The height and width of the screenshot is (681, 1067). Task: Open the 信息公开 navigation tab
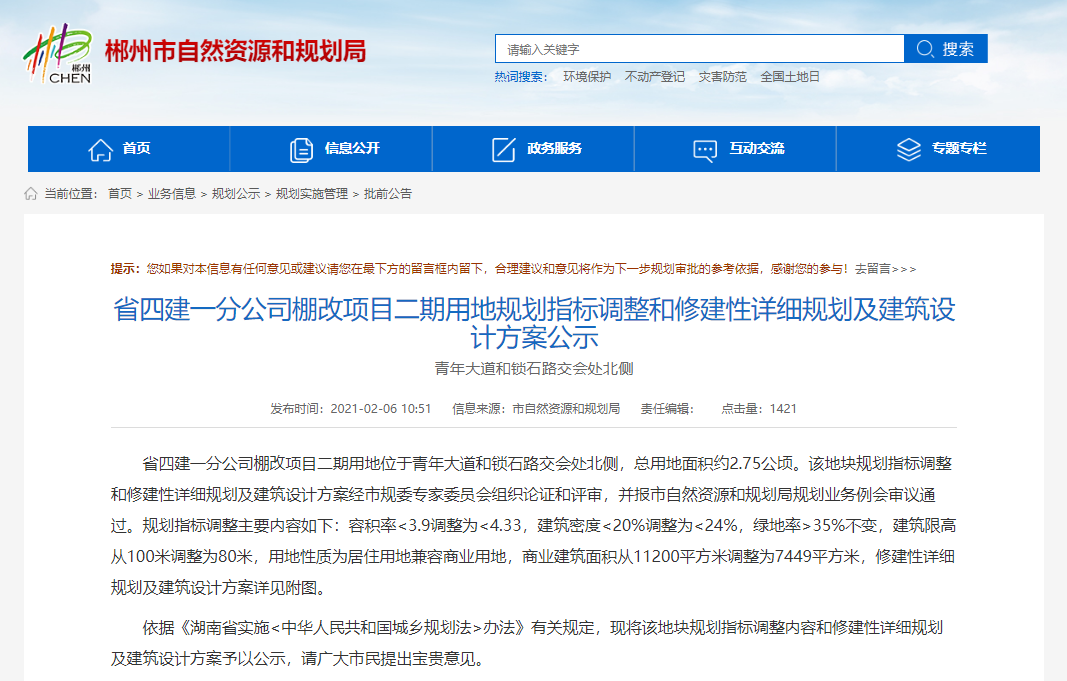331,149
